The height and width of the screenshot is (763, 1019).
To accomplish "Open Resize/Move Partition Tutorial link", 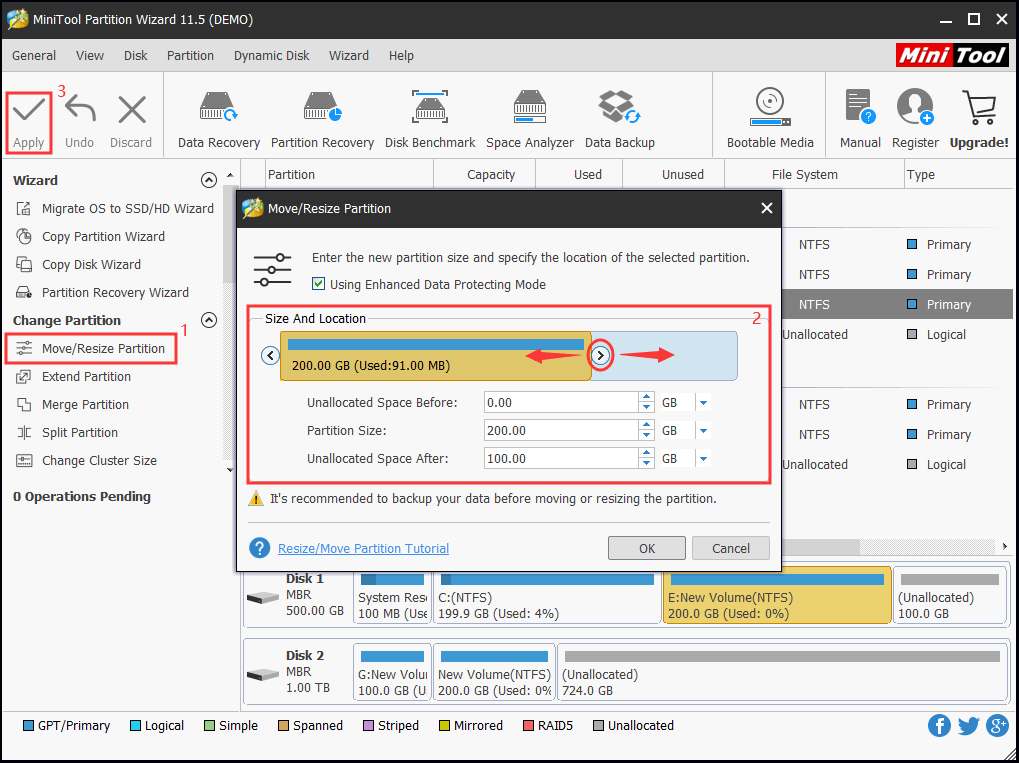I will tap(363, 549).
